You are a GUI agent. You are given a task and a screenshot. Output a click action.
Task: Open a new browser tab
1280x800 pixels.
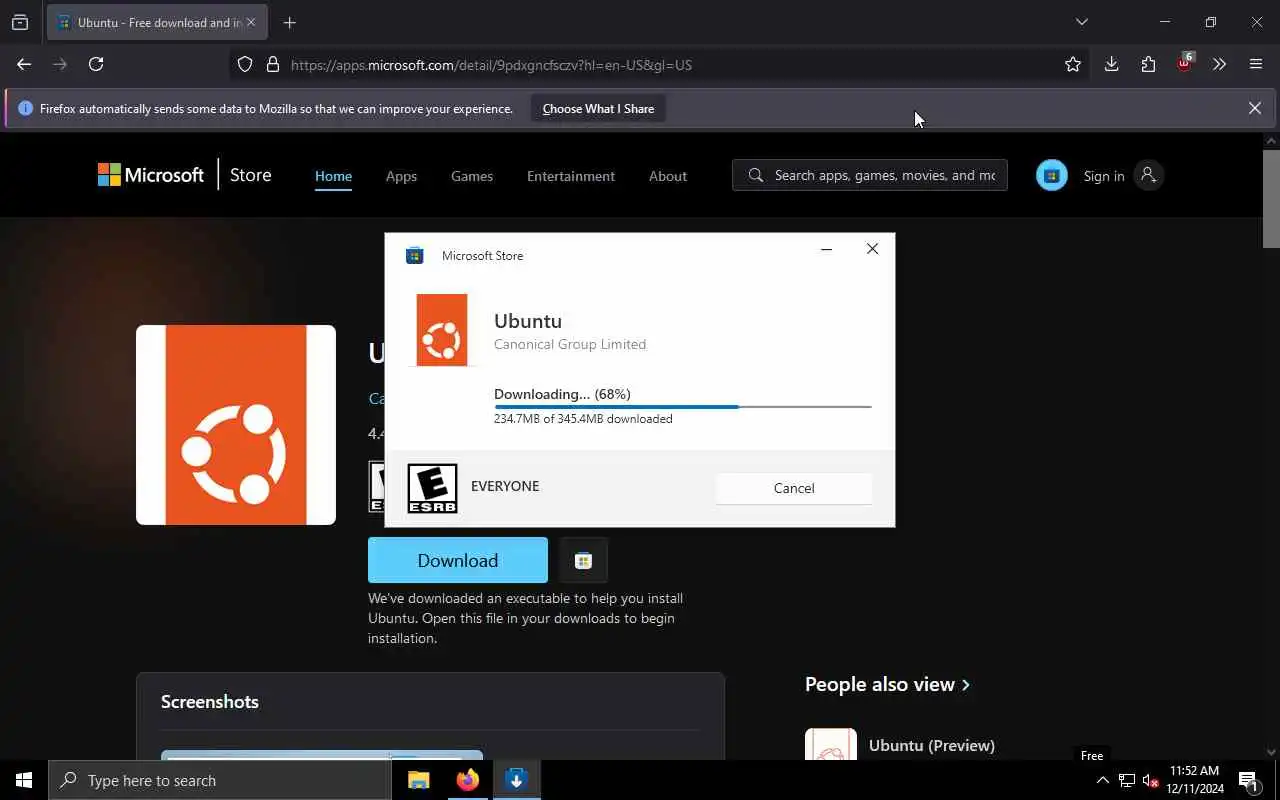point(289,22)
